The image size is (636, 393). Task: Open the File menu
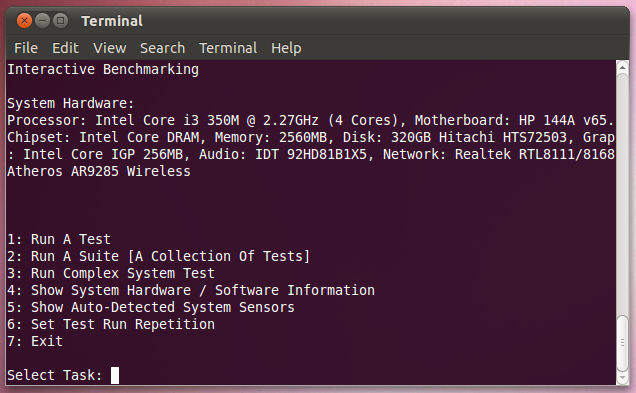click(x=26, y=48)
